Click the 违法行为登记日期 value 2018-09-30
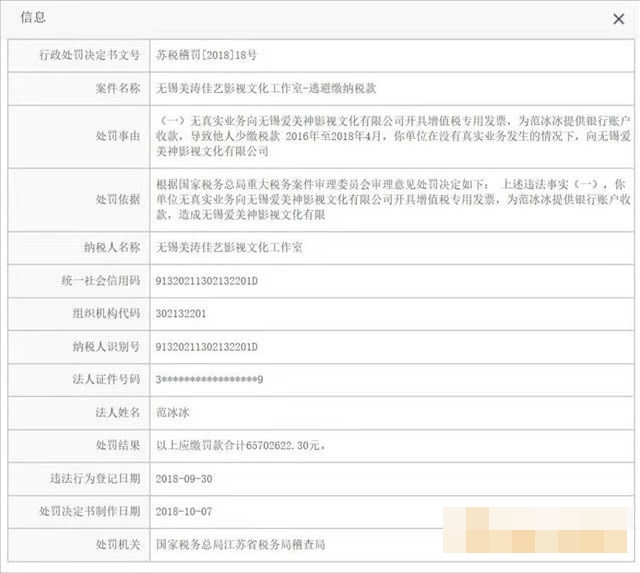 coord(183,478)
